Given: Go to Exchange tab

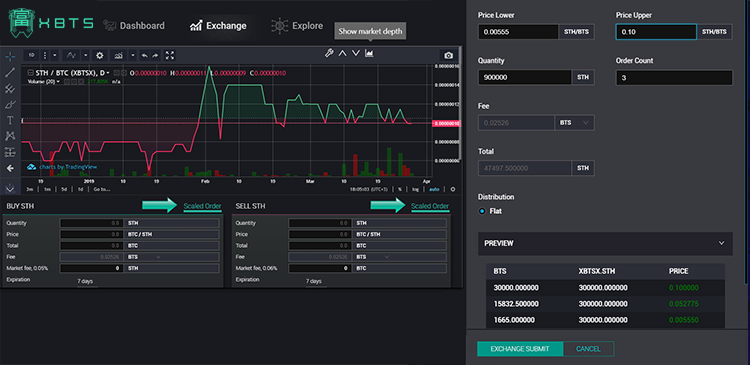Looking at the screenshot, I should [218, 26].
